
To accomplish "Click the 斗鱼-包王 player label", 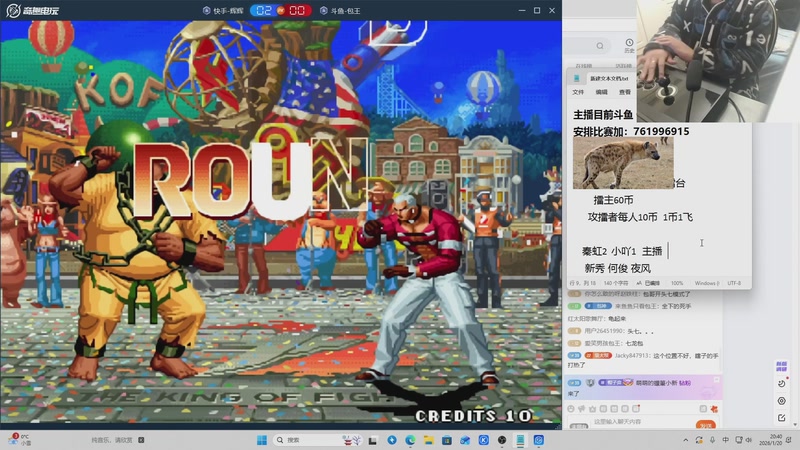I will (340, 10).
